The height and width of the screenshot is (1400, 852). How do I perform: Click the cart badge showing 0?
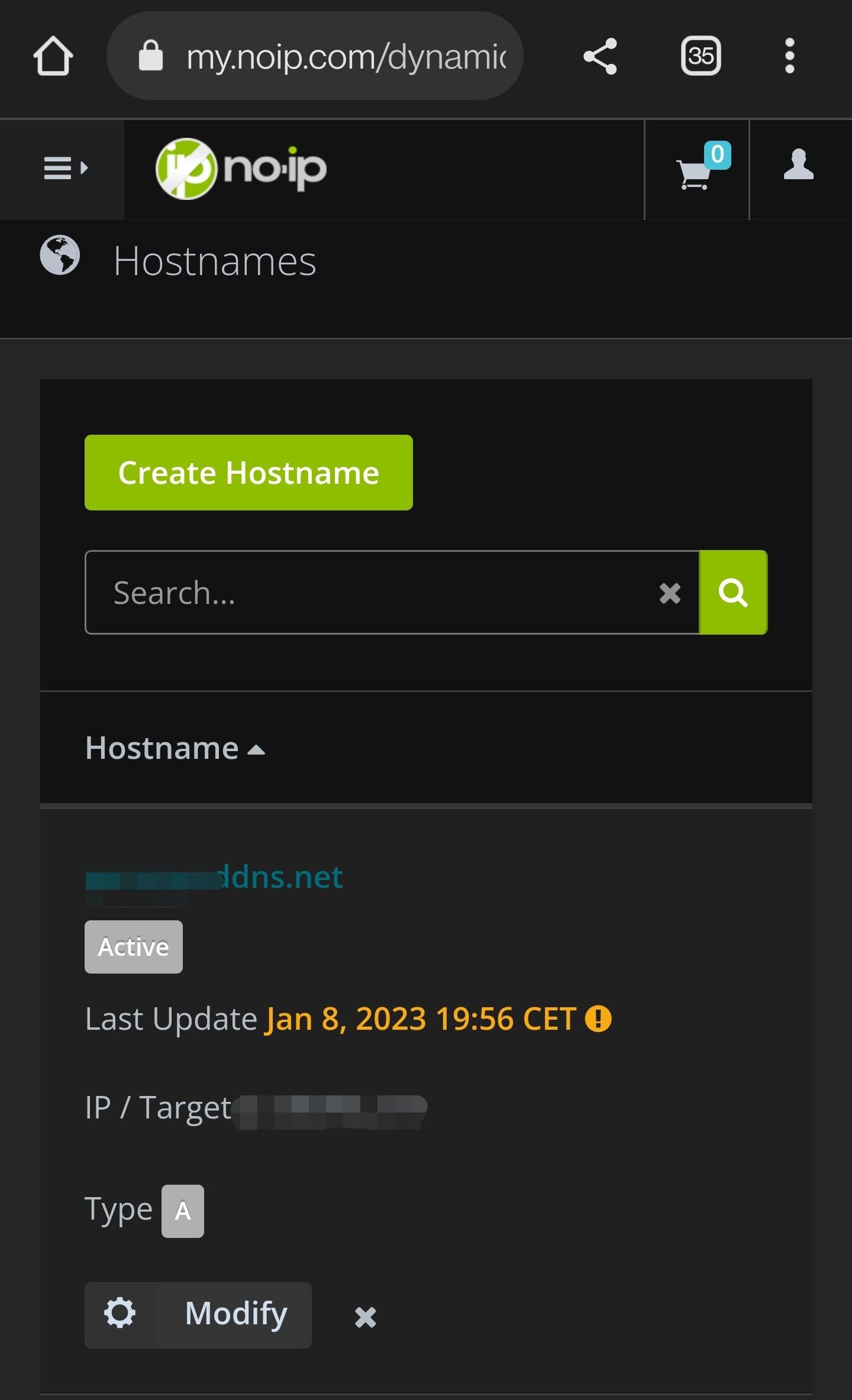coord(718,155)
